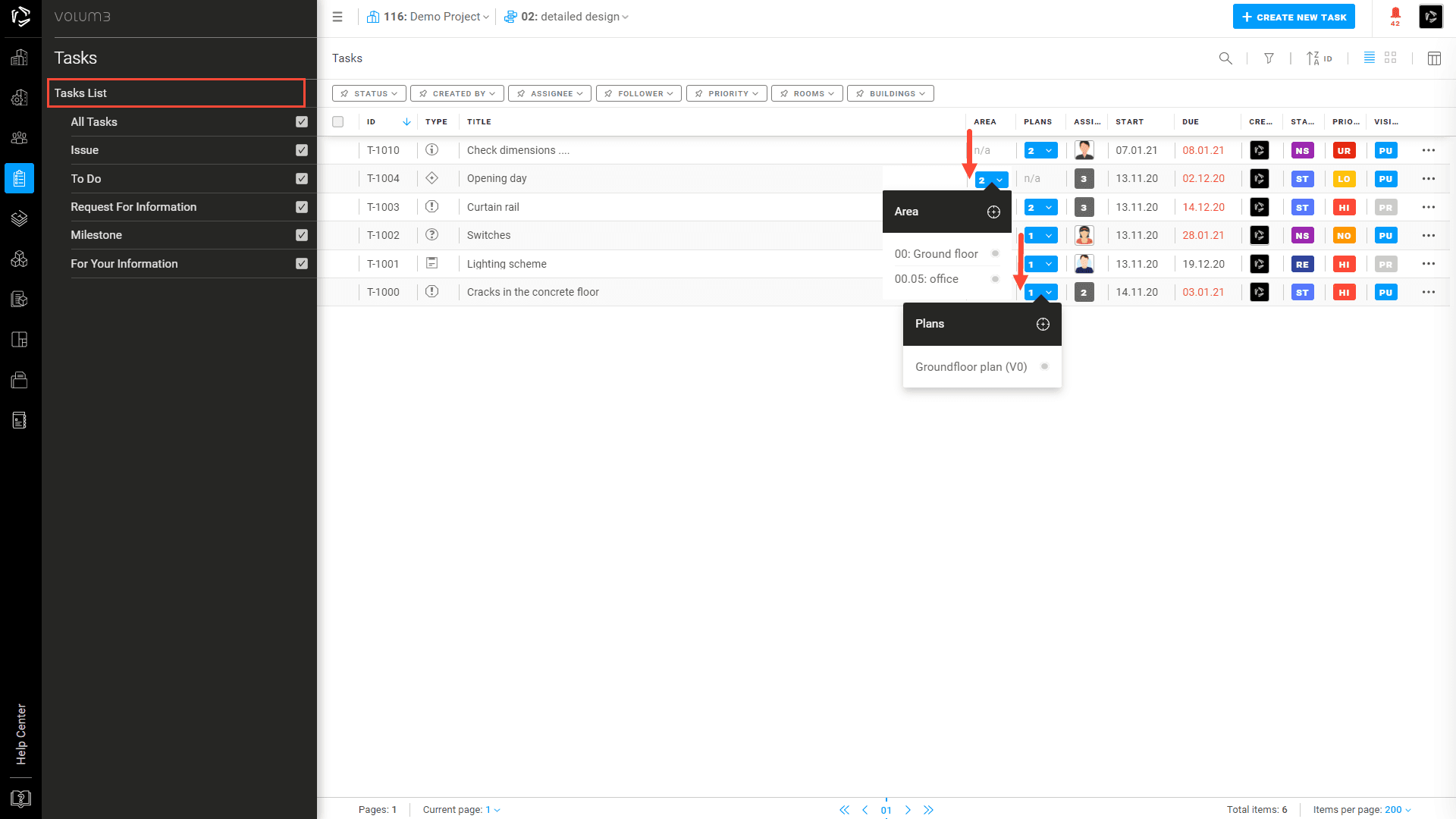This screenshot has width=1456, height=819.
Task: Click UR priority badge on T-1010
Action: (1344, 150)
